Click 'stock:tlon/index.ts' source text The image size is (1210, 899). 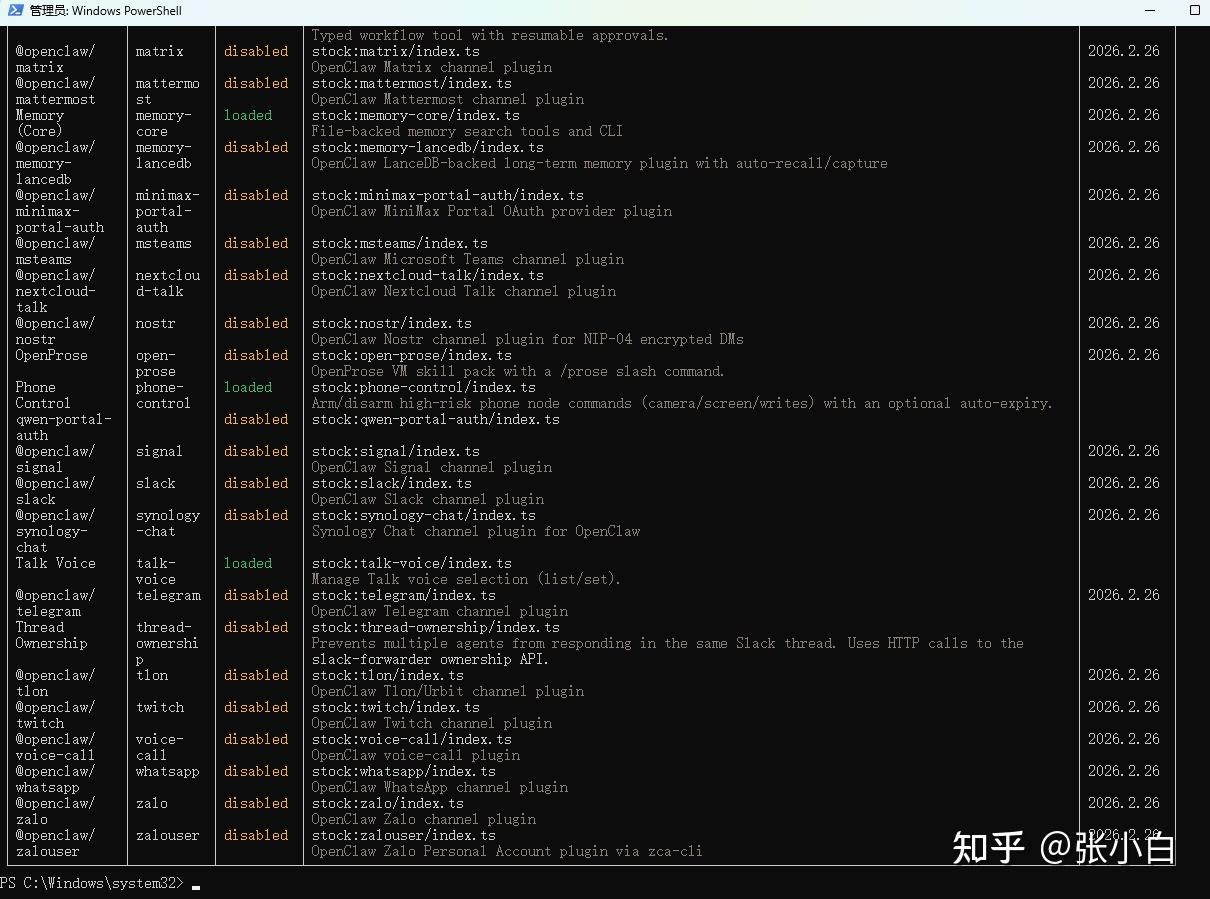(388, 675)
